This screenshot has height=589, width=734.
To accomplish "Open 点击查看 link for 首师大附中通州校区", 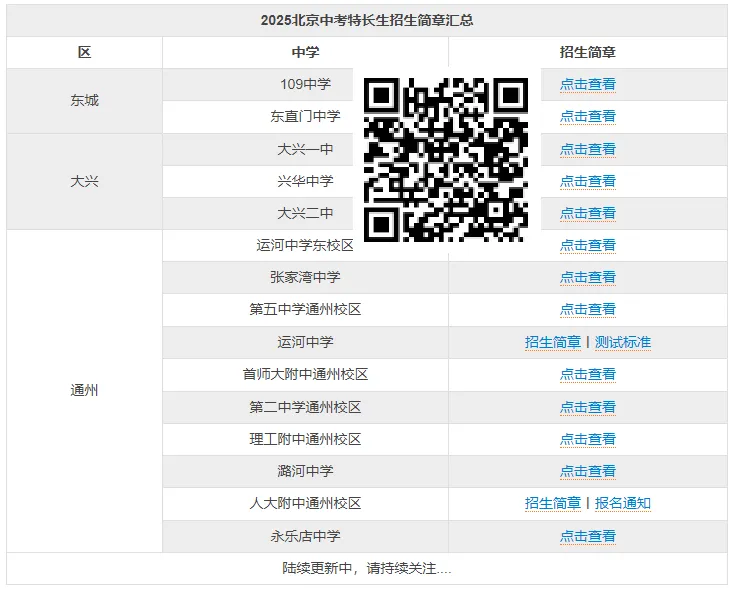I will 587,375.
